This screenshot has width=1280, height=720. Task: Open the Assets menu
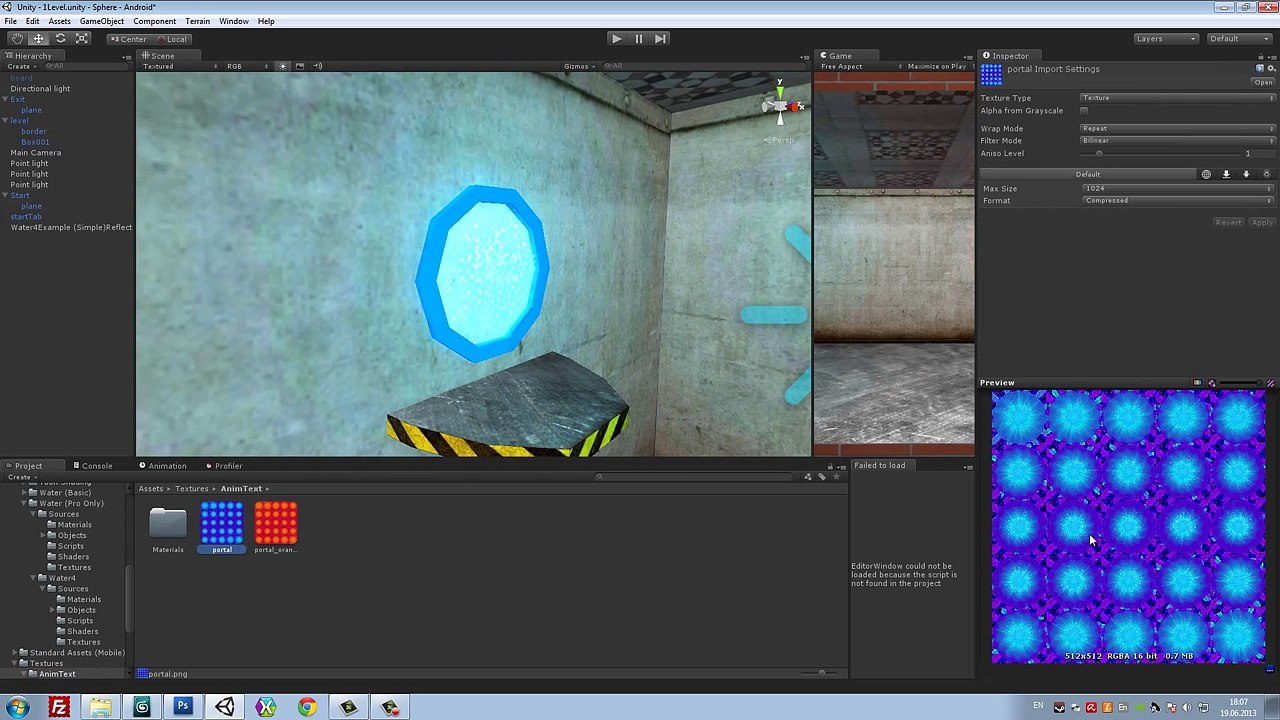pos(59,21)
